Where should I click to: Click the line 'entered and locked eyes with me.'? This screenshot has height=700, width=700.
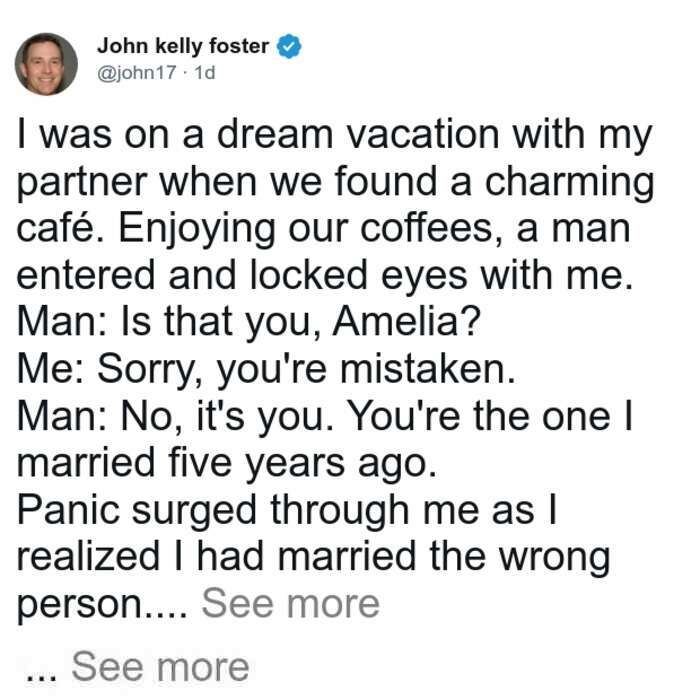[x=325, y=275]
